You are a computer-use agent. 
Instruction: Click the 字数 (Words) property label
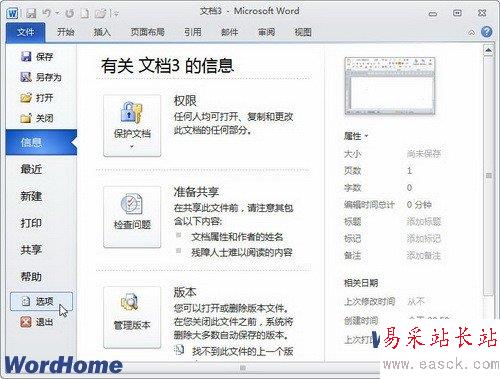coord(353,188)
